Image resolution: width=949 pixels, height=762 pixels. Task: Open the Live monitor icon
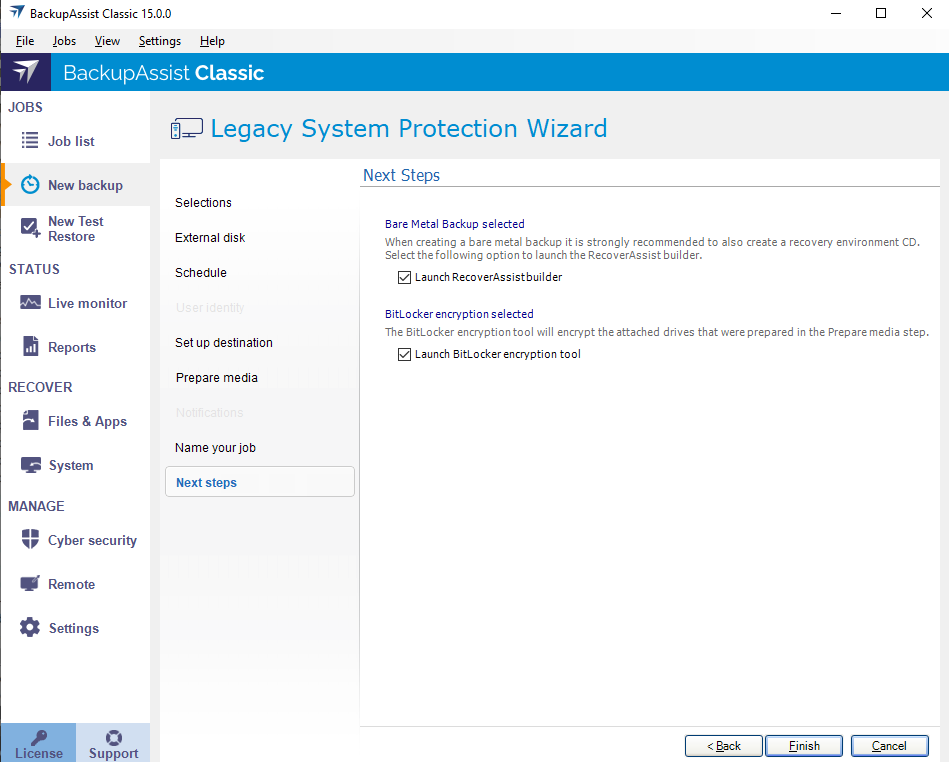[30, 303]
